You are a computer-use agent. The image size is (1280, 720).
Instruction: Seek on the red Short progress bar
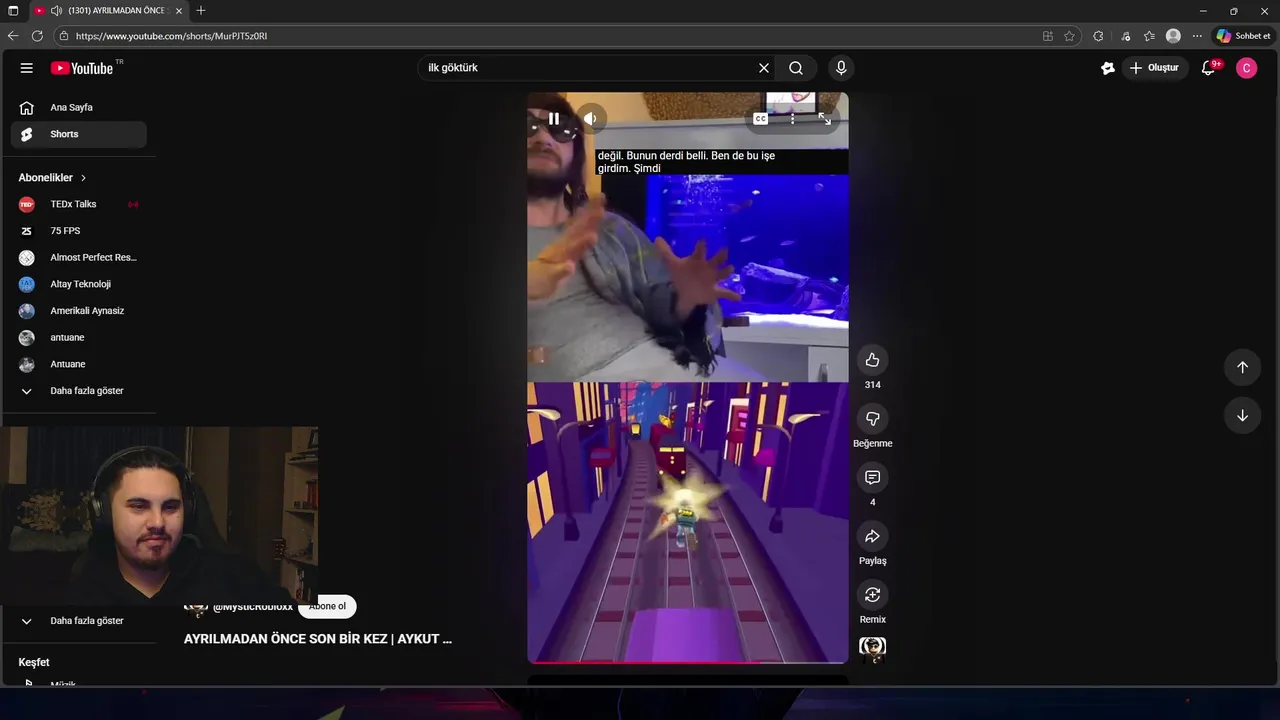click(688, 662)
